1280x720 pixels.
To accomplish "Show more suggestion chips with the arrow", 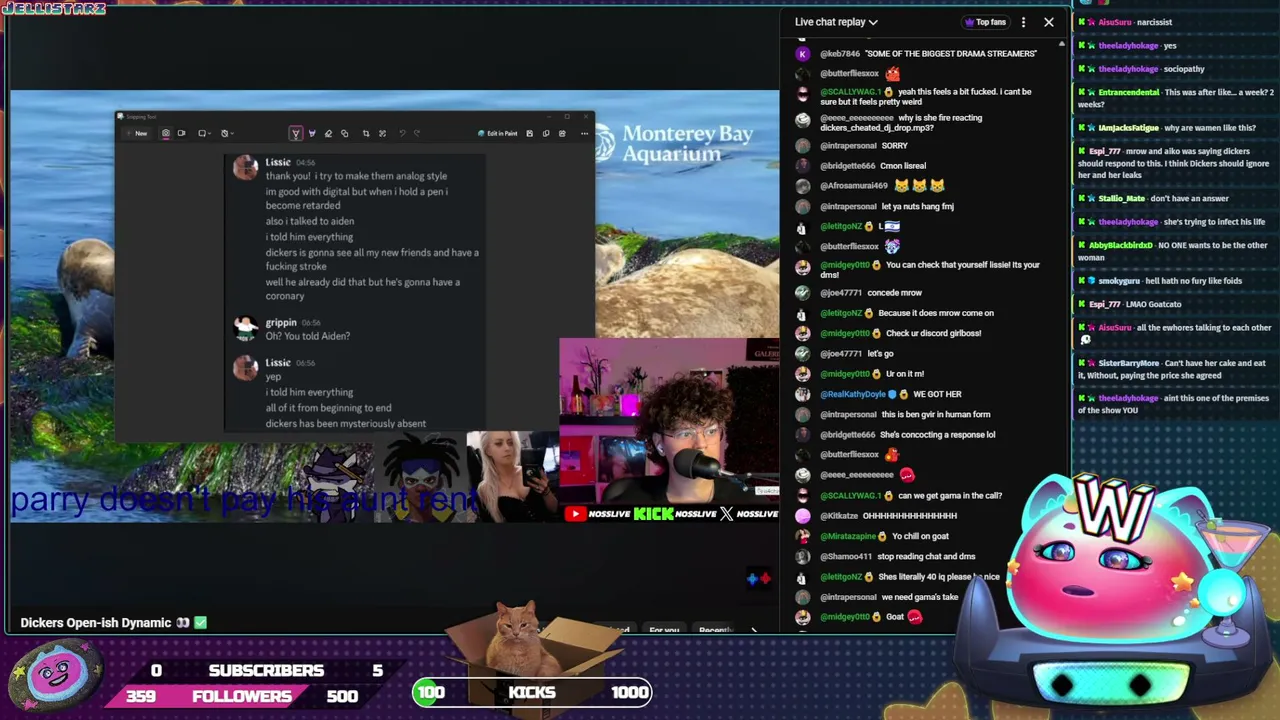I will 754,630.
